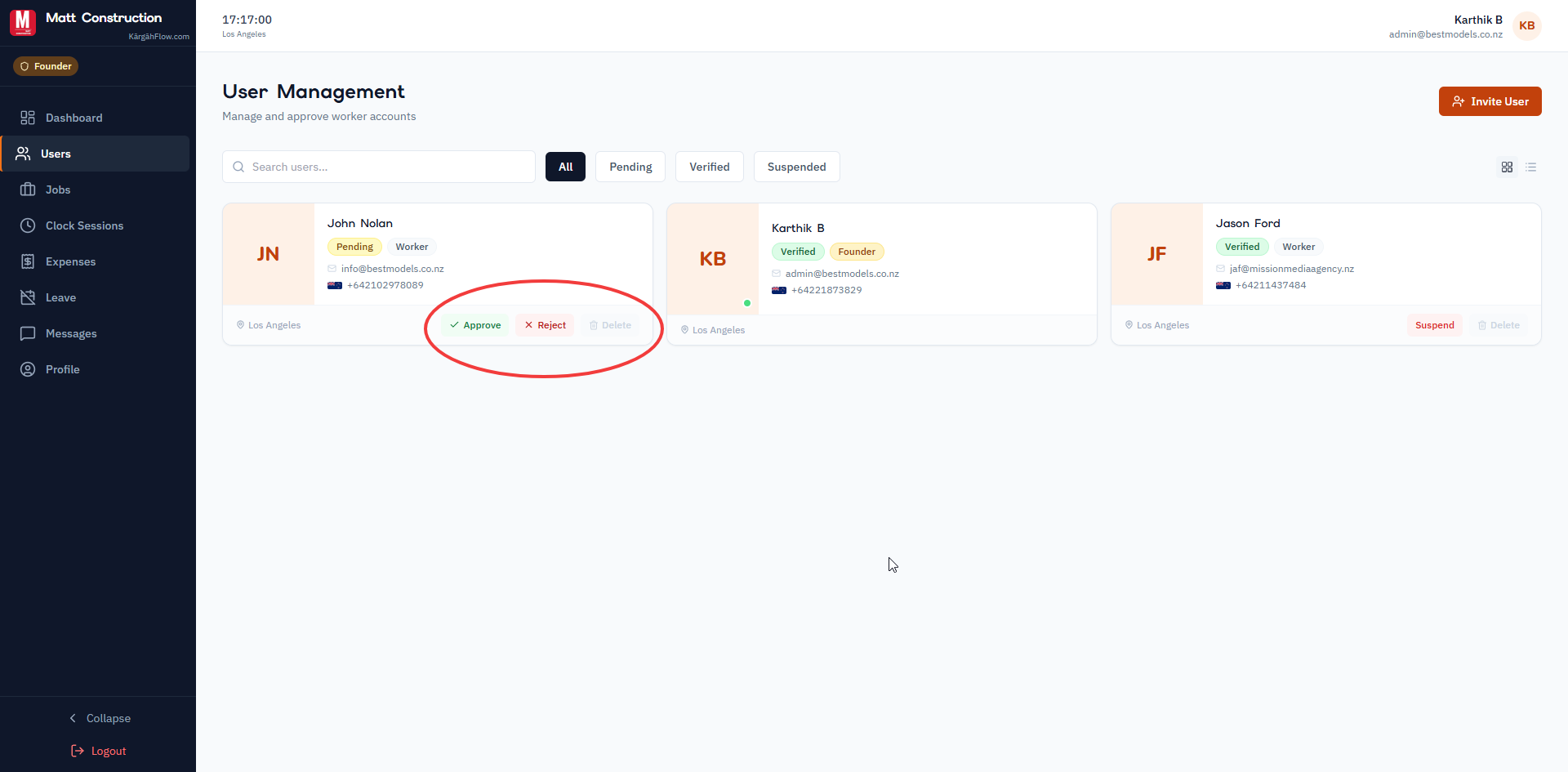The height and width of the screenshot is (772, 1568).
Task: Approve John Nolan's account
Action: (x=475, y=325)
